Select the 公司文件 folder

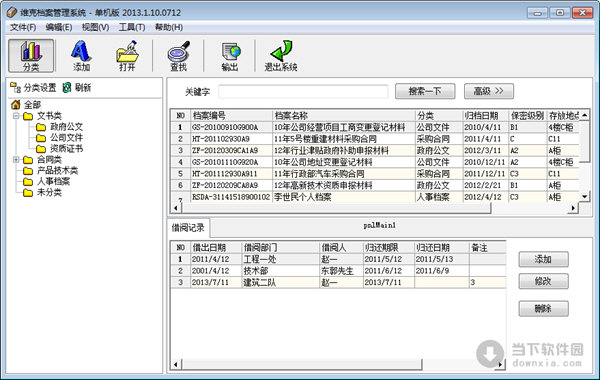tap(60, 137)
